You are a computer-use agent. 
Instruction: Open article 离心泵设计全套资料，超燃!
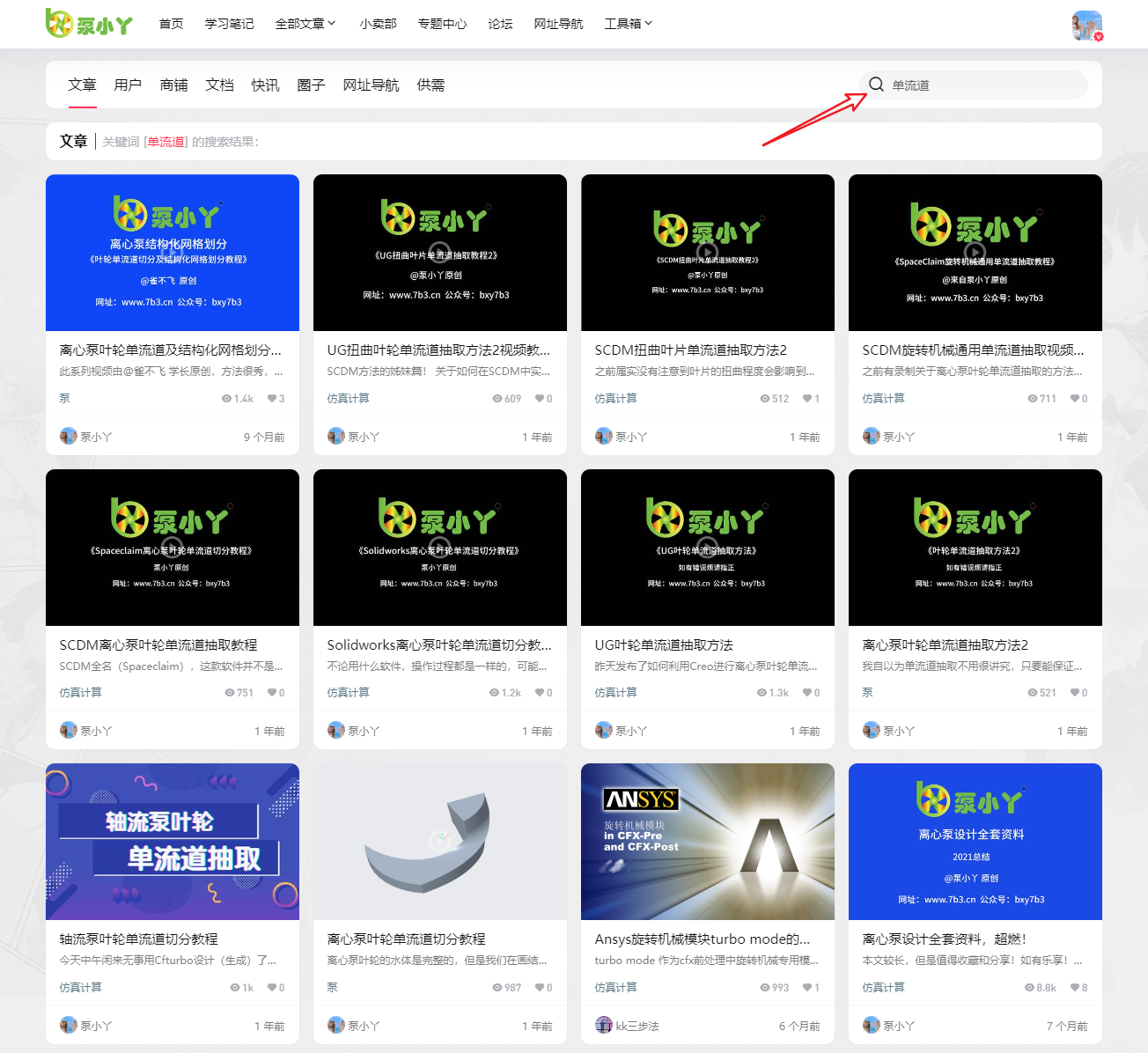coord(945,939)
